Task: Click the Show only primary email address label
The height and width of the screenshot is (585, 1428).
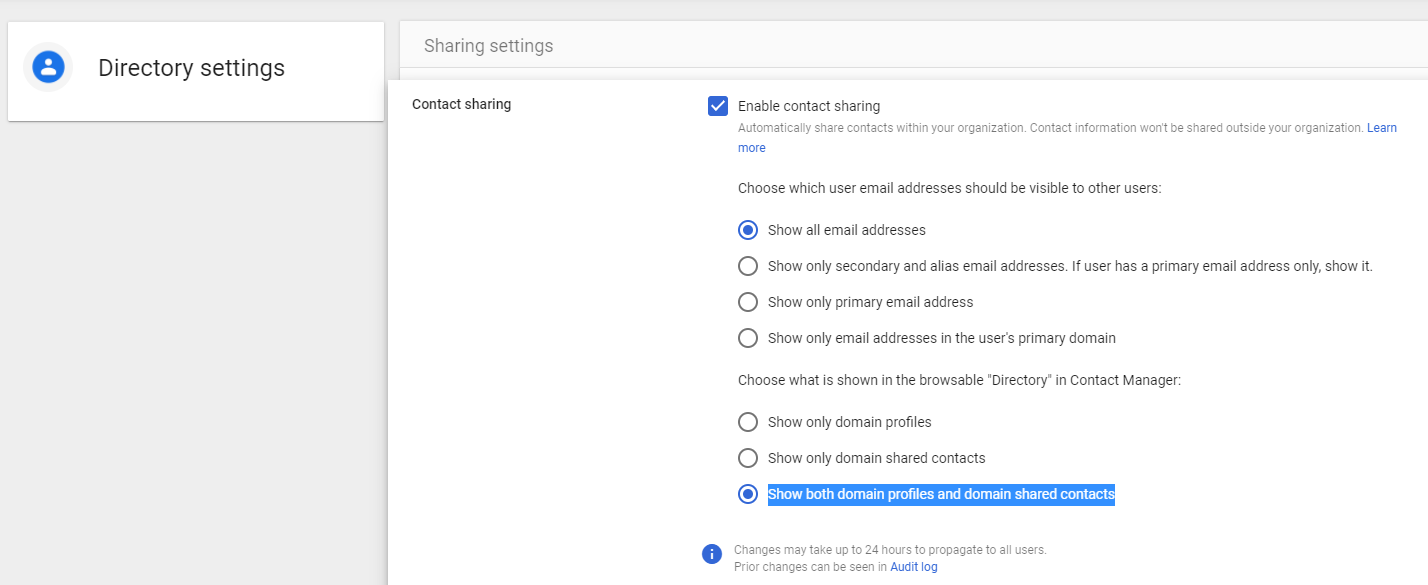Action: point(870,302)
